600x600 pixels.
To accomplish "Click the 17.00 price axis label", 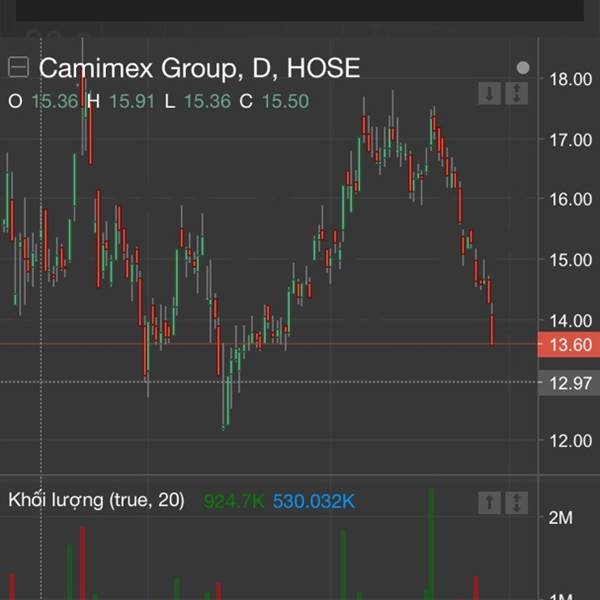I will pos(571,140).
